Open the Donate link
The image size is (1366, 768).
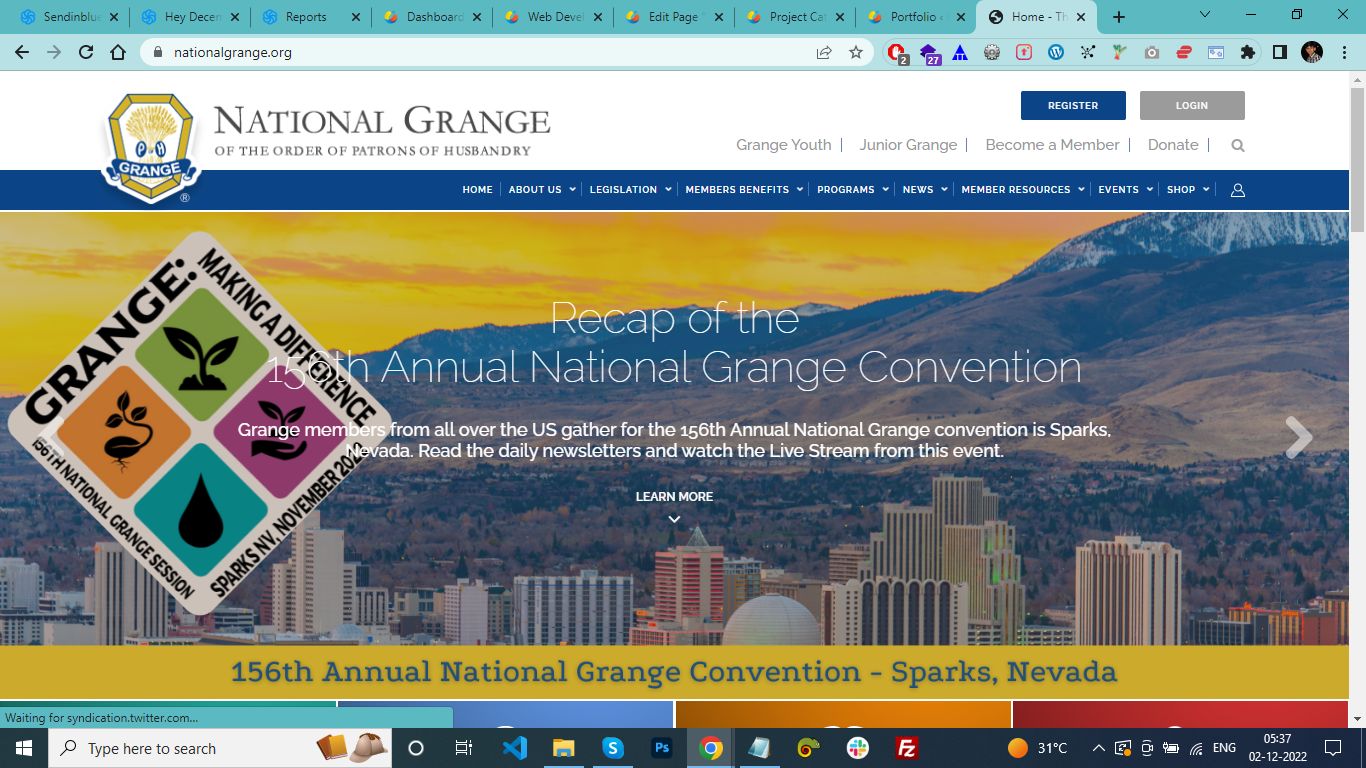click(x=1173, y=145)
